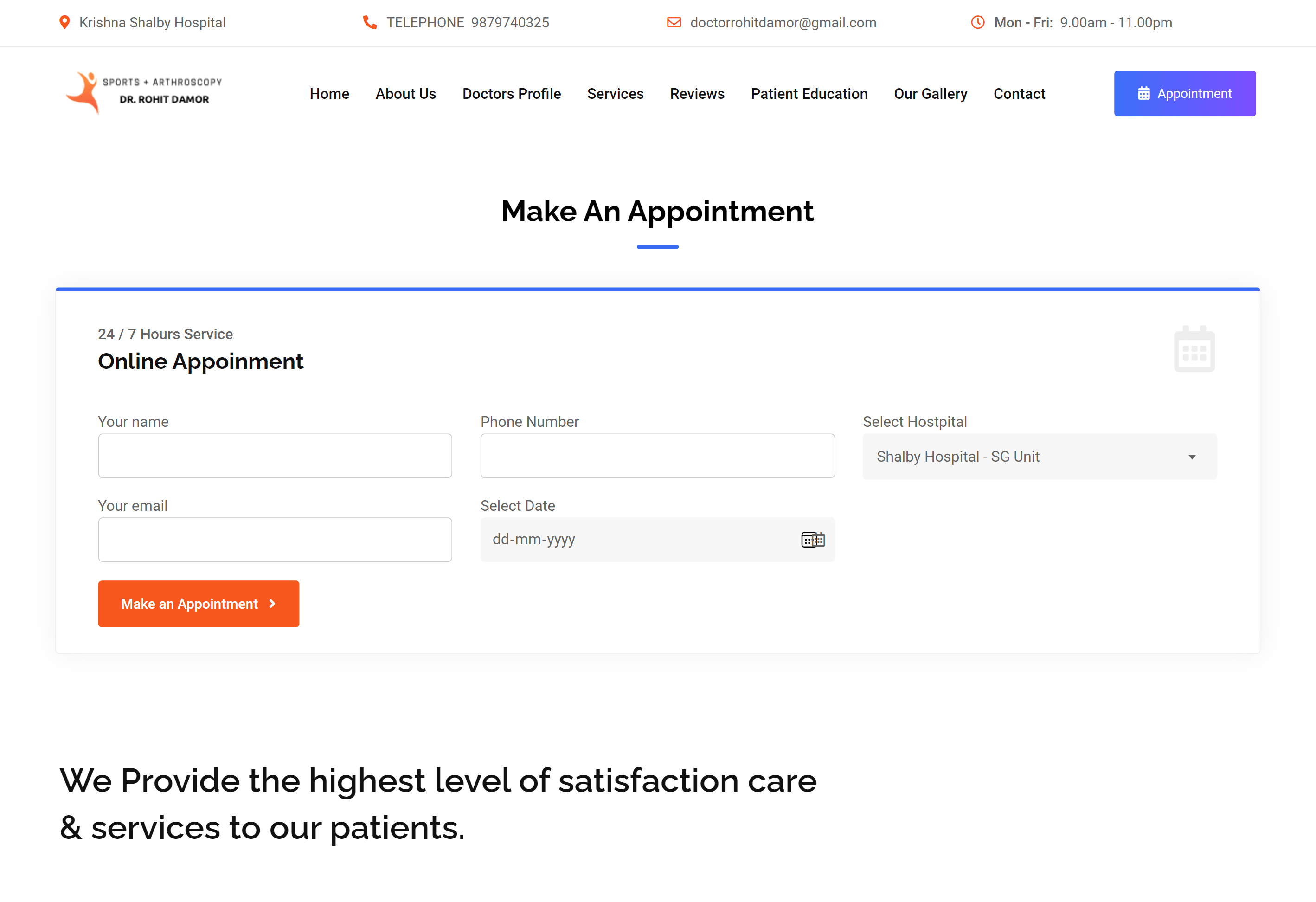
Task: Open the Contact page
Action: click(x=1019, y=93)
